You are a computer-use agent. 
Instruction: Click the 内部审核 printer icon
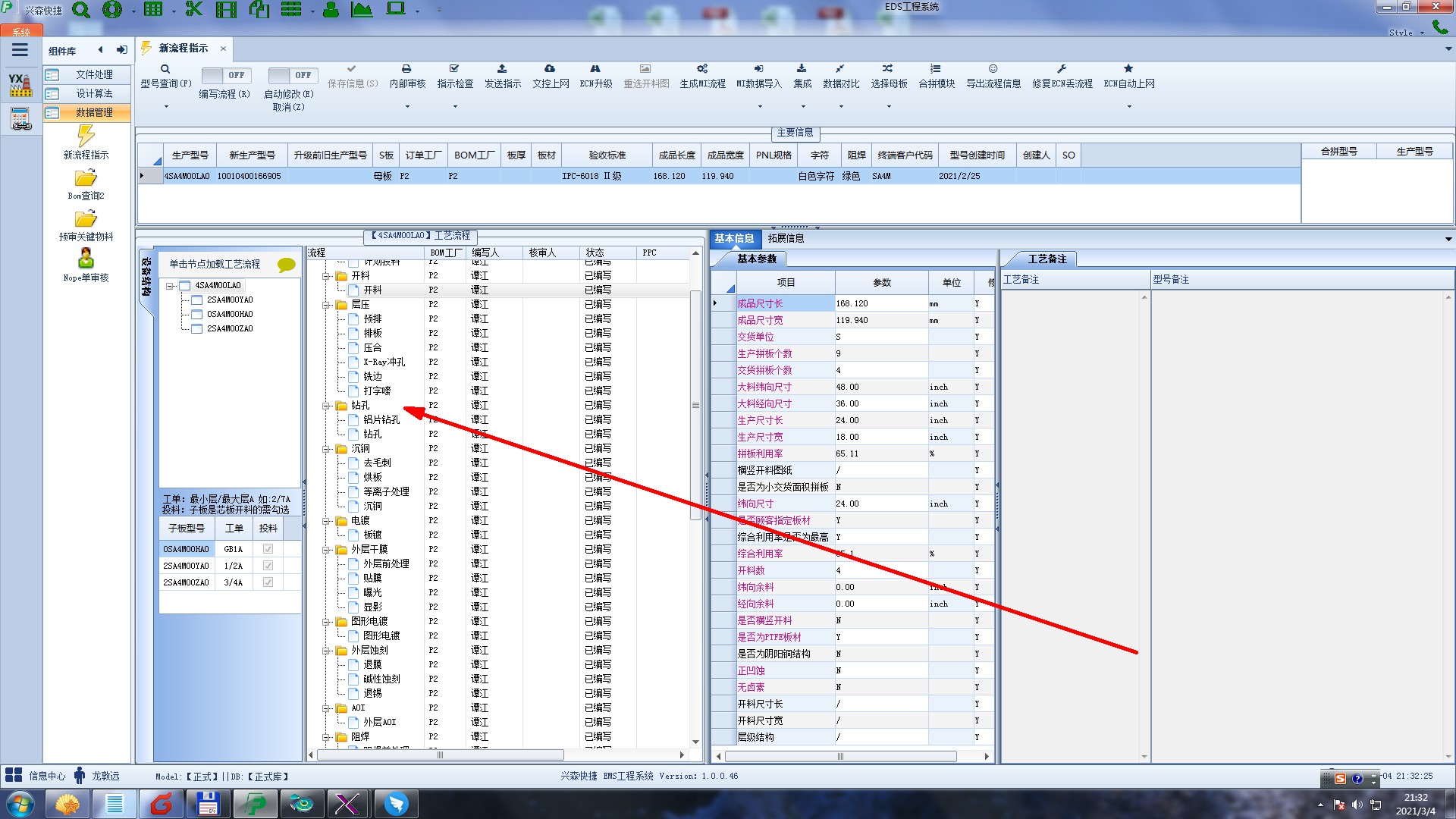click(406, 69)
